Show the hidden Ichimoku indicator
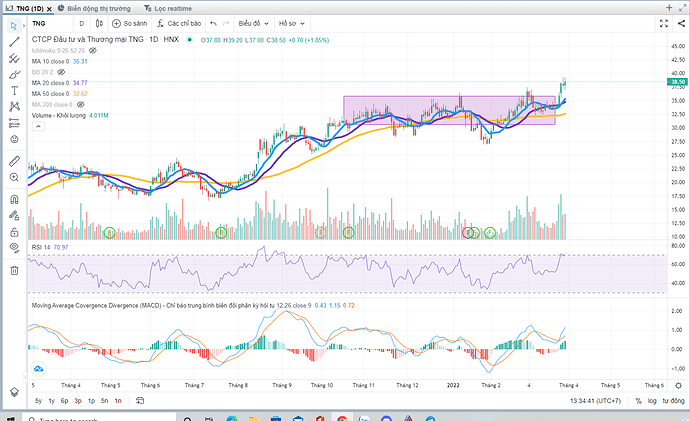This screenshot has height=421, width=690. tap(93, 49)
